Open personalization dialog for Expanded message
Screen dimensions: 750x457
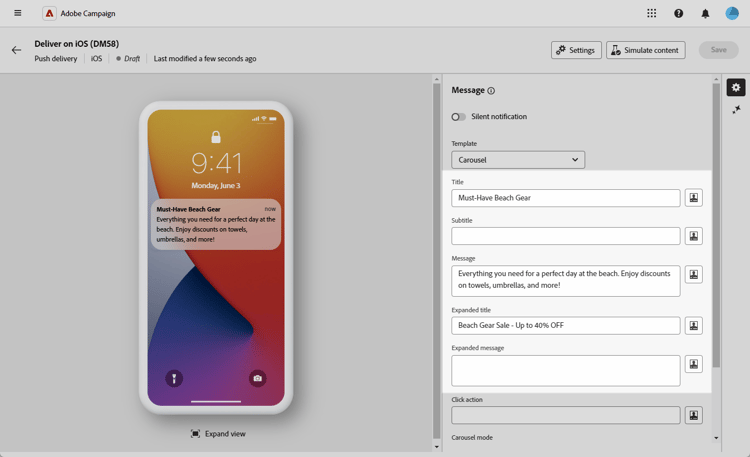(694, 364)
